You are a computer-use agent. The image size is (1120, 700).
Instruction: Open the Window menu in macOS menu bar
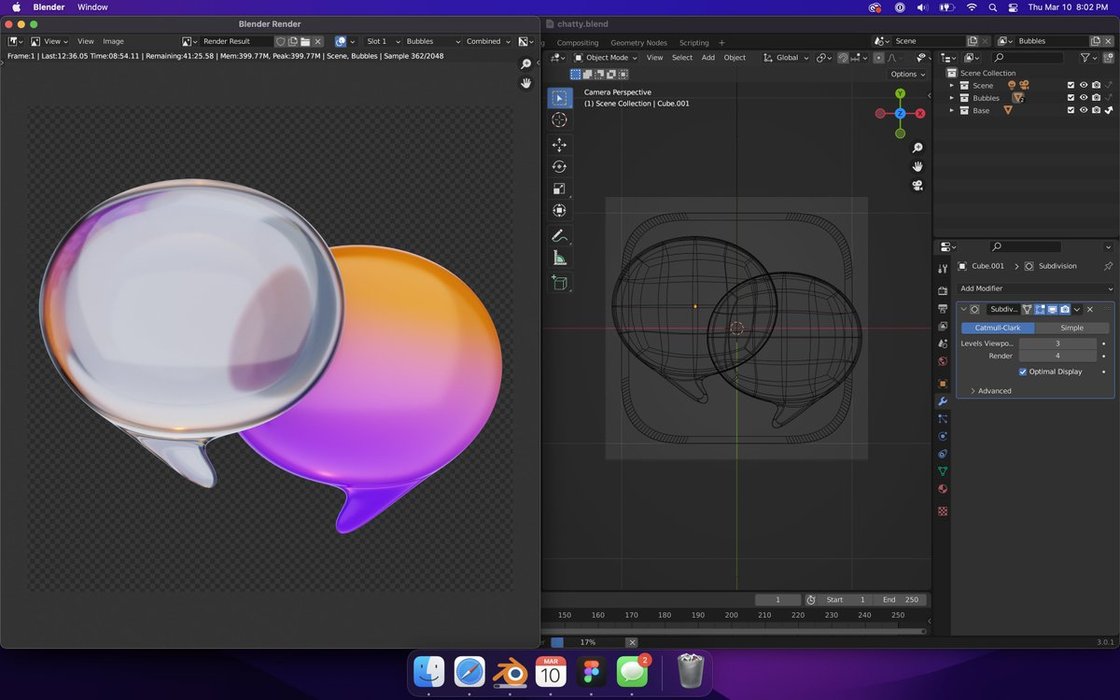point(92,7)
